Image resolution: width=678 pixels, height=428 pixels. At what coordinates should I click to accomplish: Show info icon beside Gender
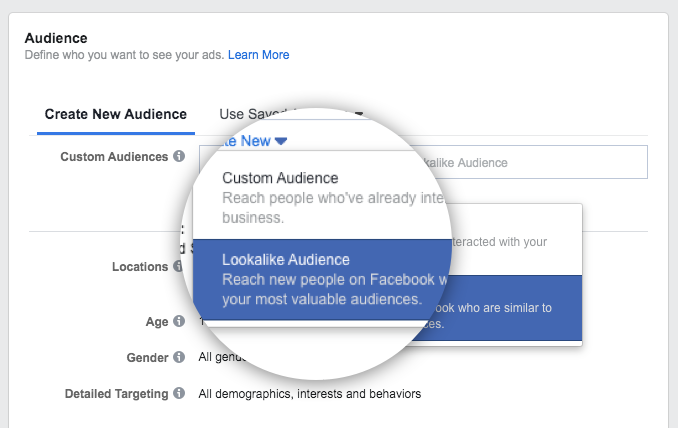179,357
